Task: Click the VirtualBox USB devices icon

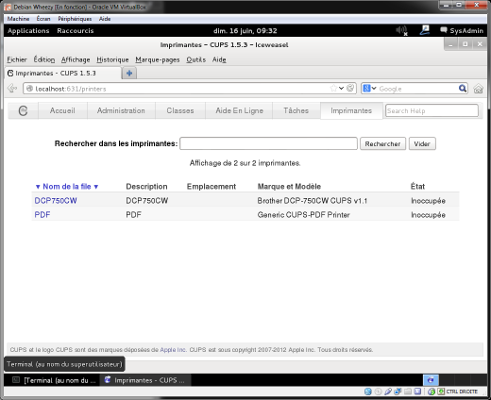Action: (388, 391)
